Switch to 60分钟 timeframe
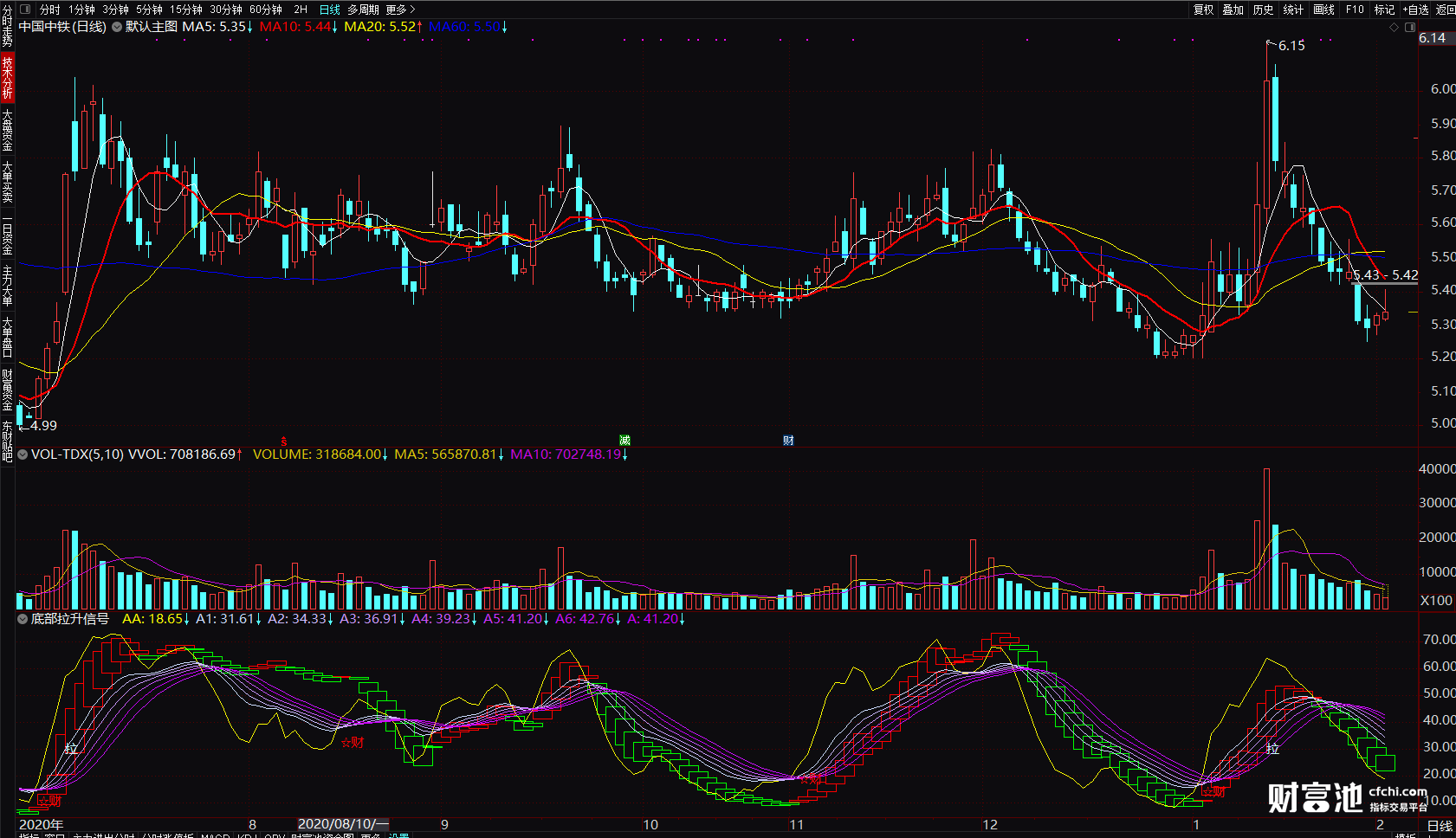1456x838 pixels. click(x=266, y=10)
